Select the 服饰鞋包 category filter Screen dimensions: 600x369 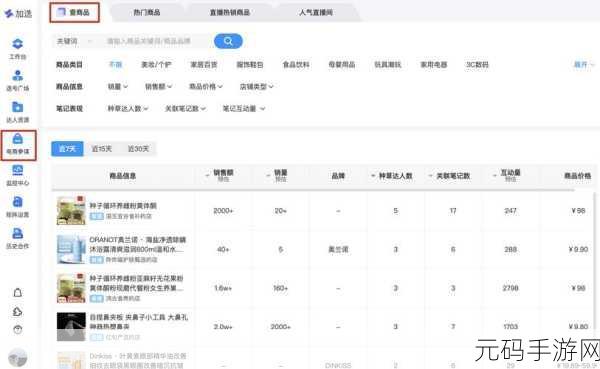click(x=250, y=65)
